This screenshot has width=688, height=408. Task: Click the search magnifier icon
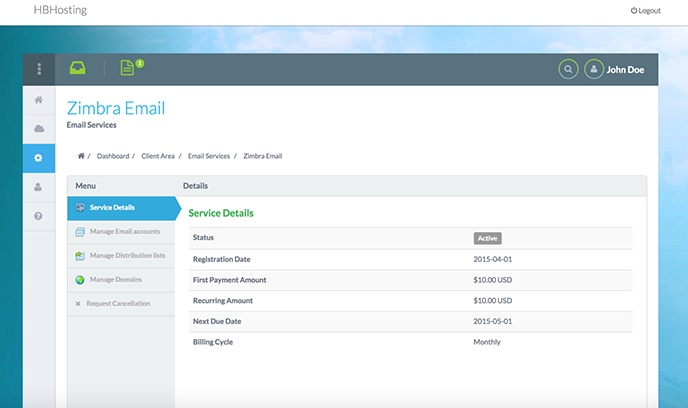point(568,70)
